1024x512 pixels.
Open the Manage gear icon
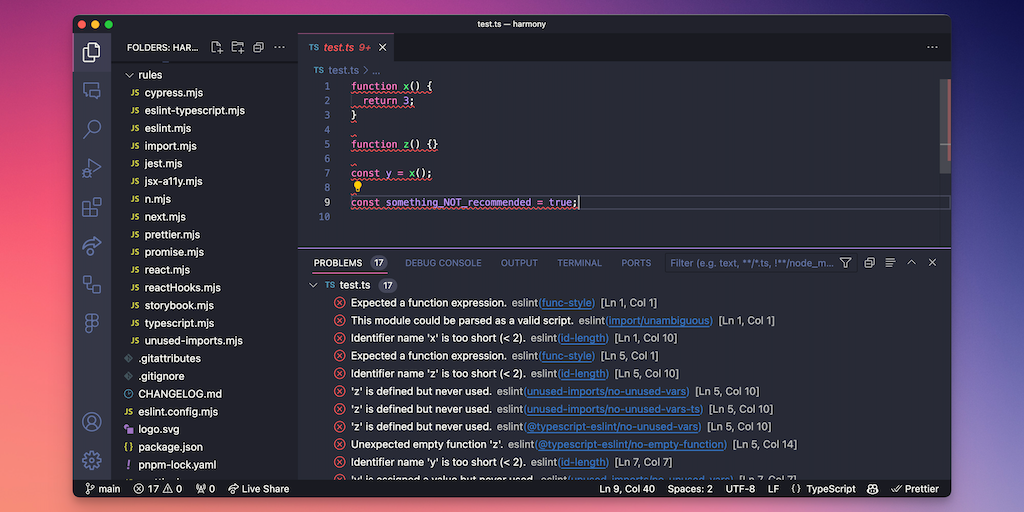point(92,460)
